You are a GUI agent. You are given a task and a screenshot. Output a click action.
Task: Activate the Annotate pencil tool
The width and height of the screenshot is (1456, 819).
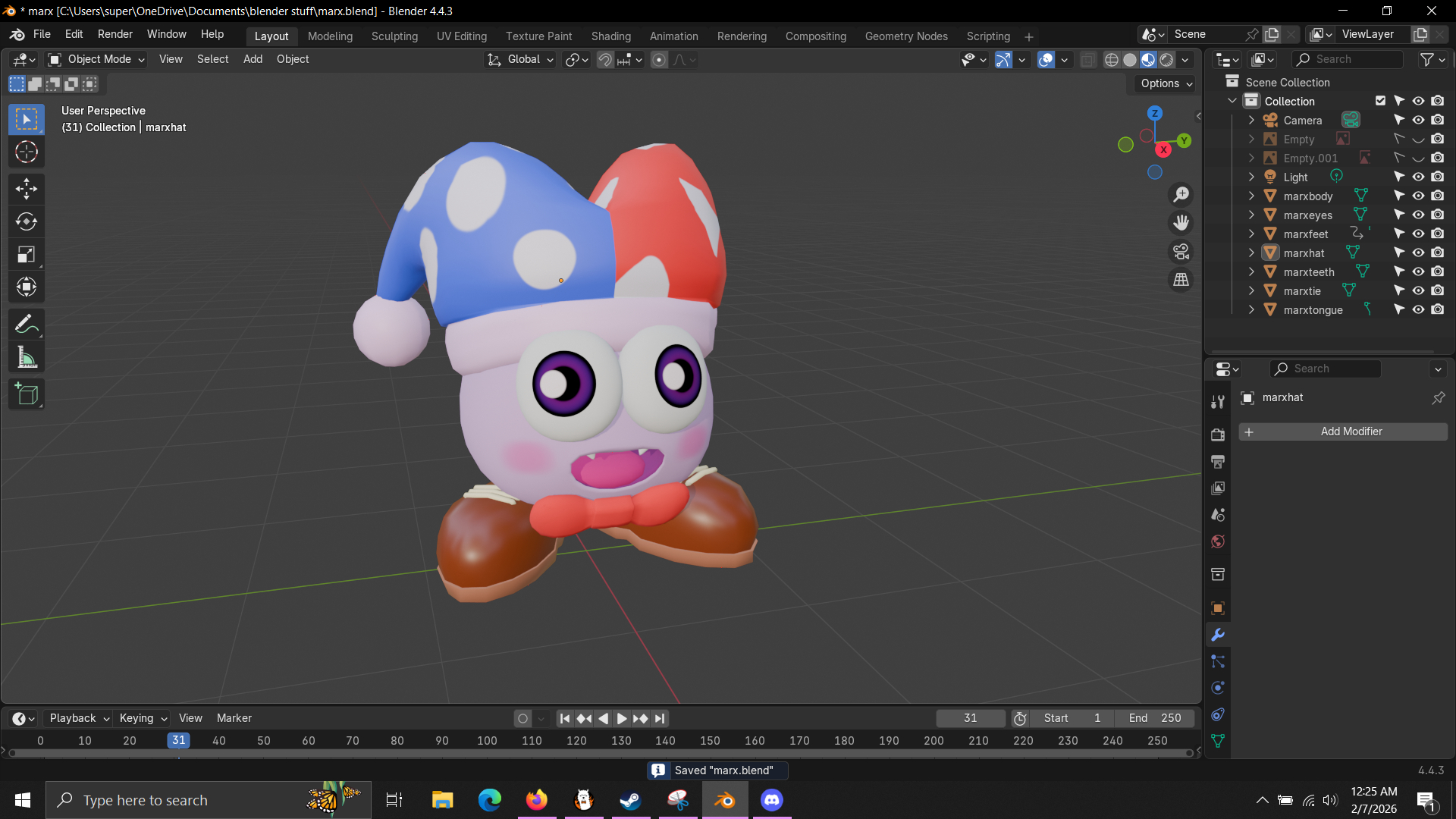tap(27, 325)
